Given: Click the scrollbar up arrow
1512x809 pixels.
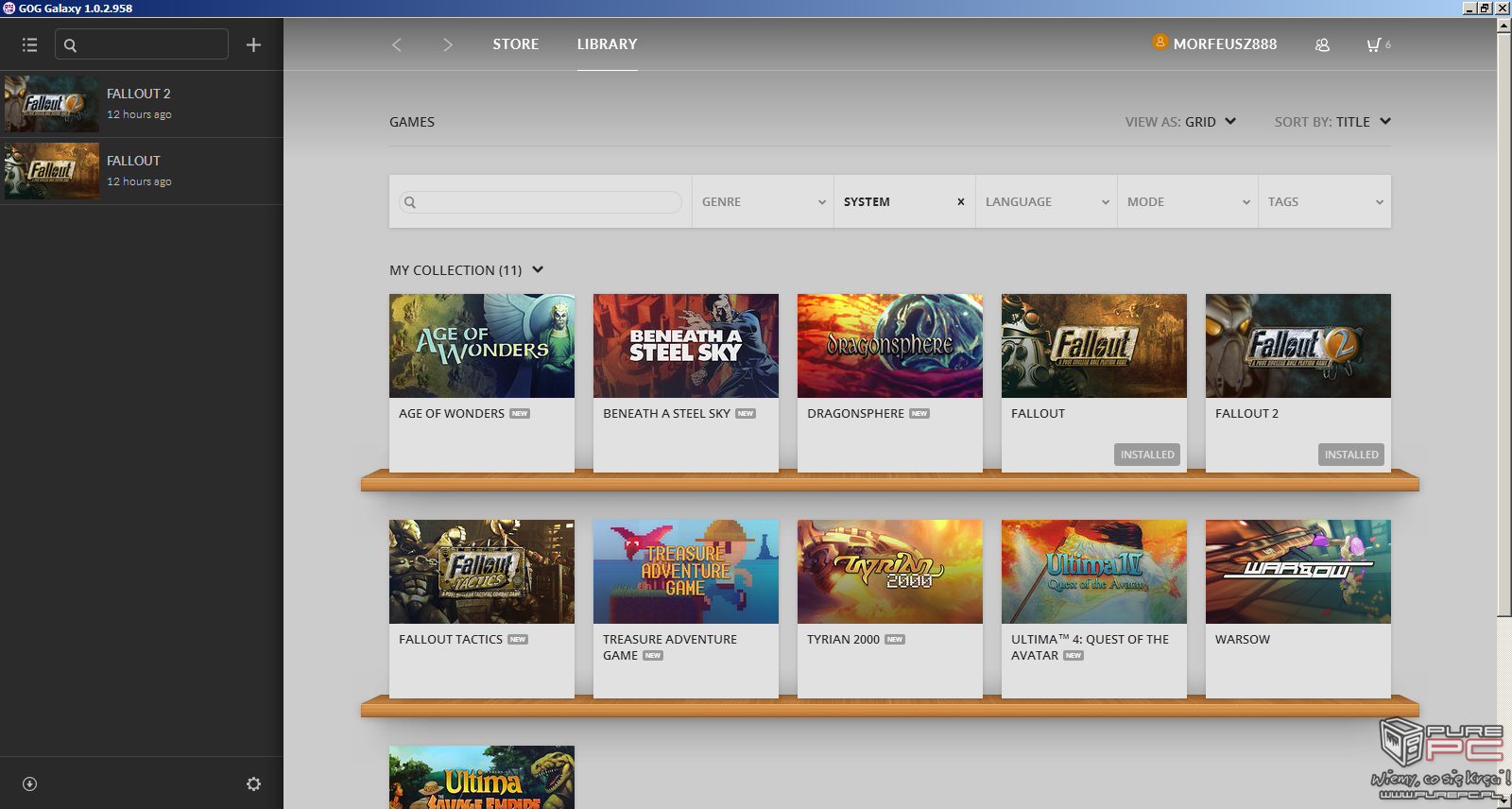Looking at the screenshot, I should click(x=1503, y=26).
